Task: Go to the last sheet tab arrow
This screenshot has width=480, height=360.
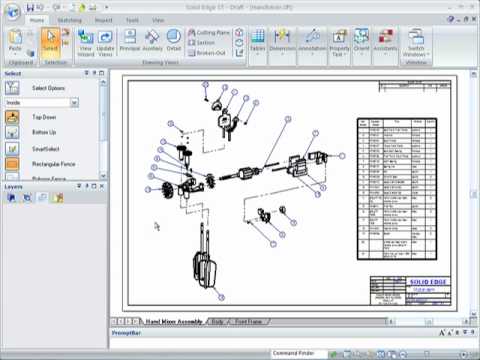Action: (135, 322)
